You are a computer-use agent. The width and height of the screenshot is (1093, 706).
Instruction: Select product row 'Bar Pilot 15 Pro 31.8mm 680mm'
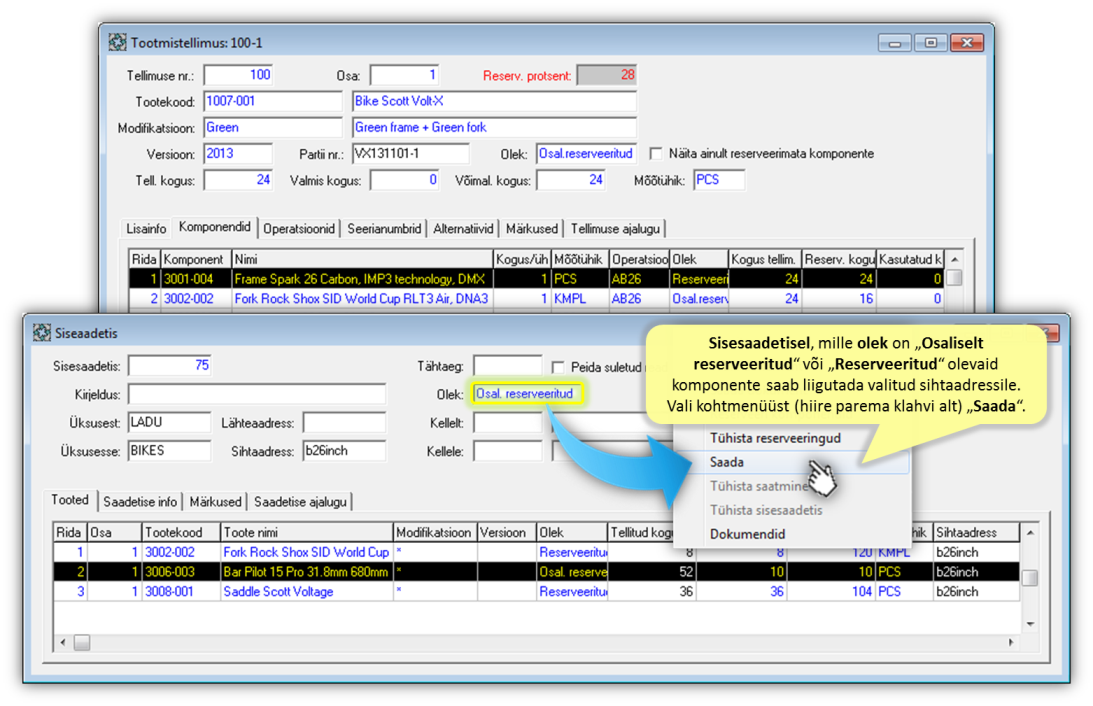(537, 571)
